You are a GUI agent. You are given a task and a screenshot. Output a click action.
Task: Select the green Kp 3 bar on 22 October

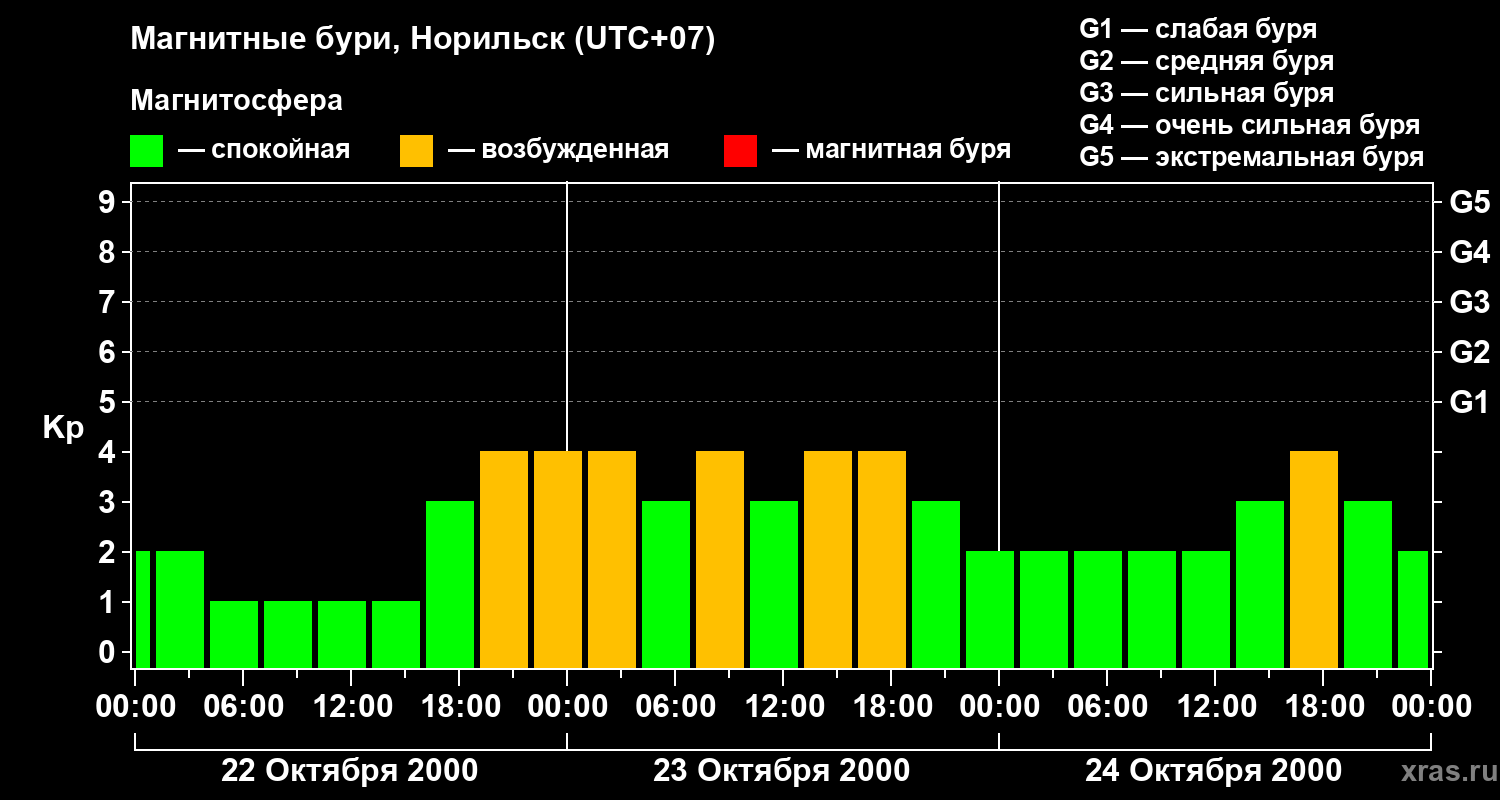450,585
